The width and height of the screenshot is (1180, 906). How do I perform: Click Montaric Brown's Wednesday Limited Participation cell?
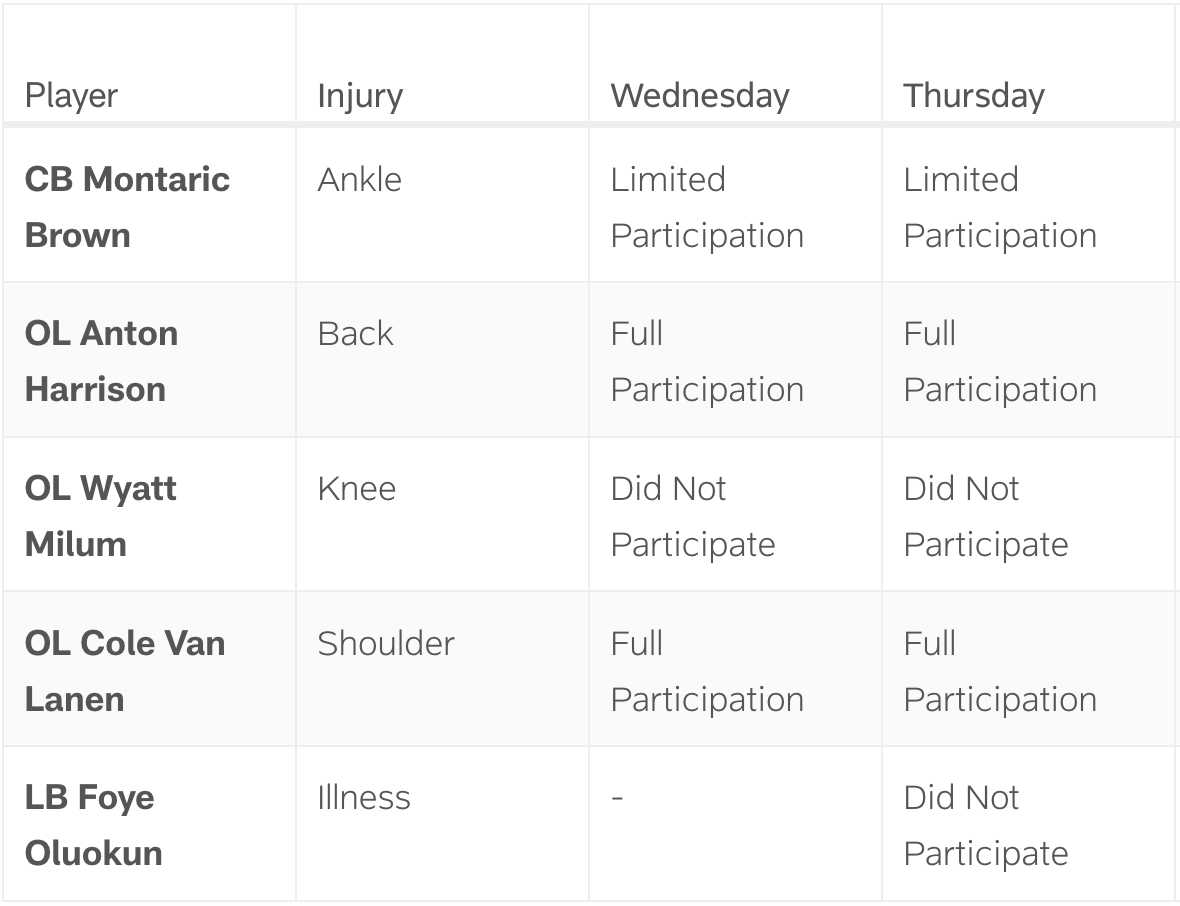pyautogui.click(x=707, y=207)
